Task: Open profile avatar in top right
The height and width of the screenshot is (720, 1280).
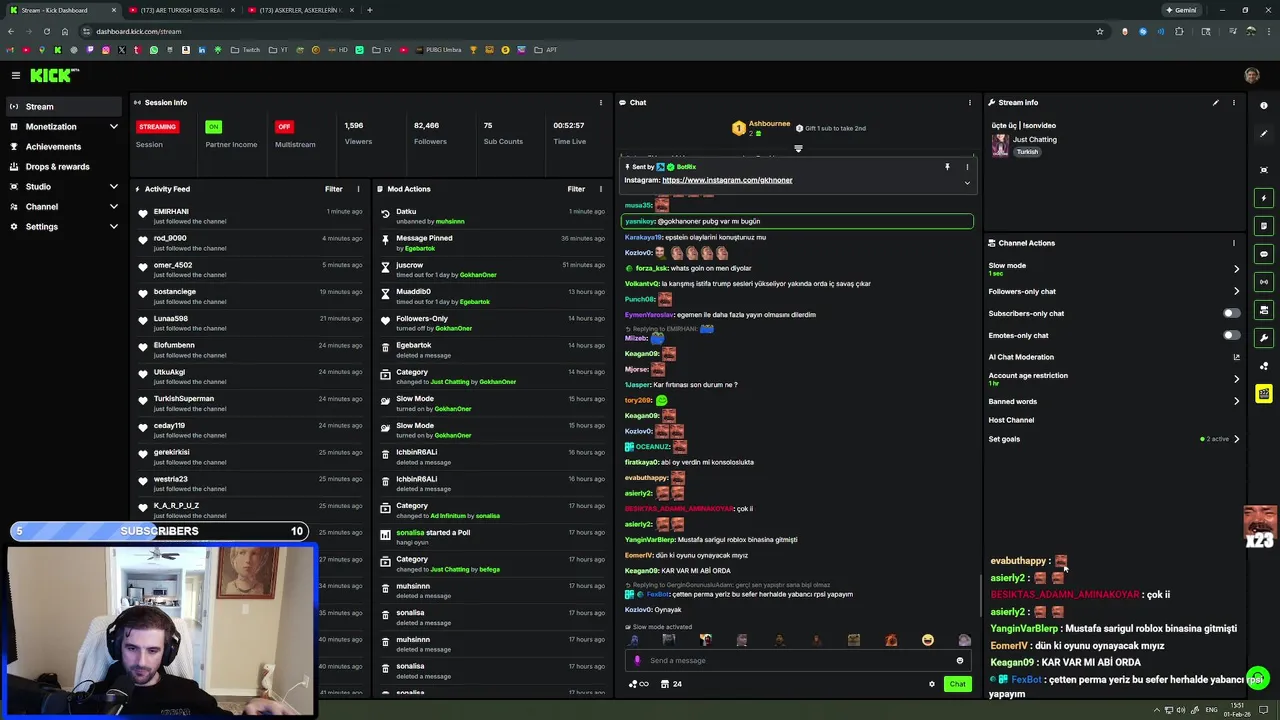Action: tap(1252, 75)
